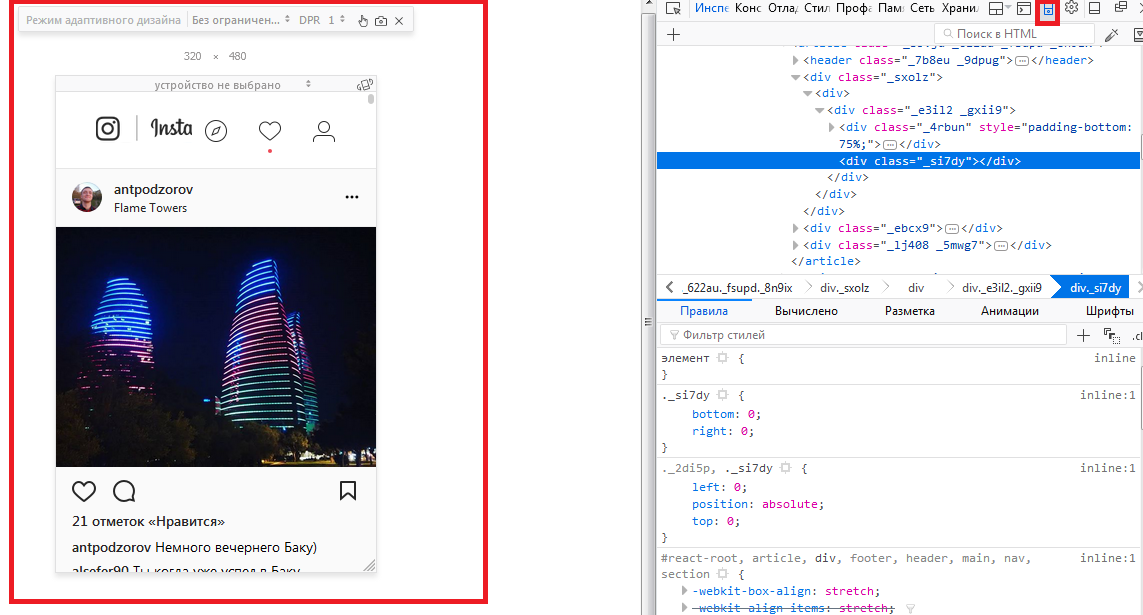Expand the div _1j408 _5mwg7 node
Image resolution: width=1143 pixels, height=615 pixels.
795,246
